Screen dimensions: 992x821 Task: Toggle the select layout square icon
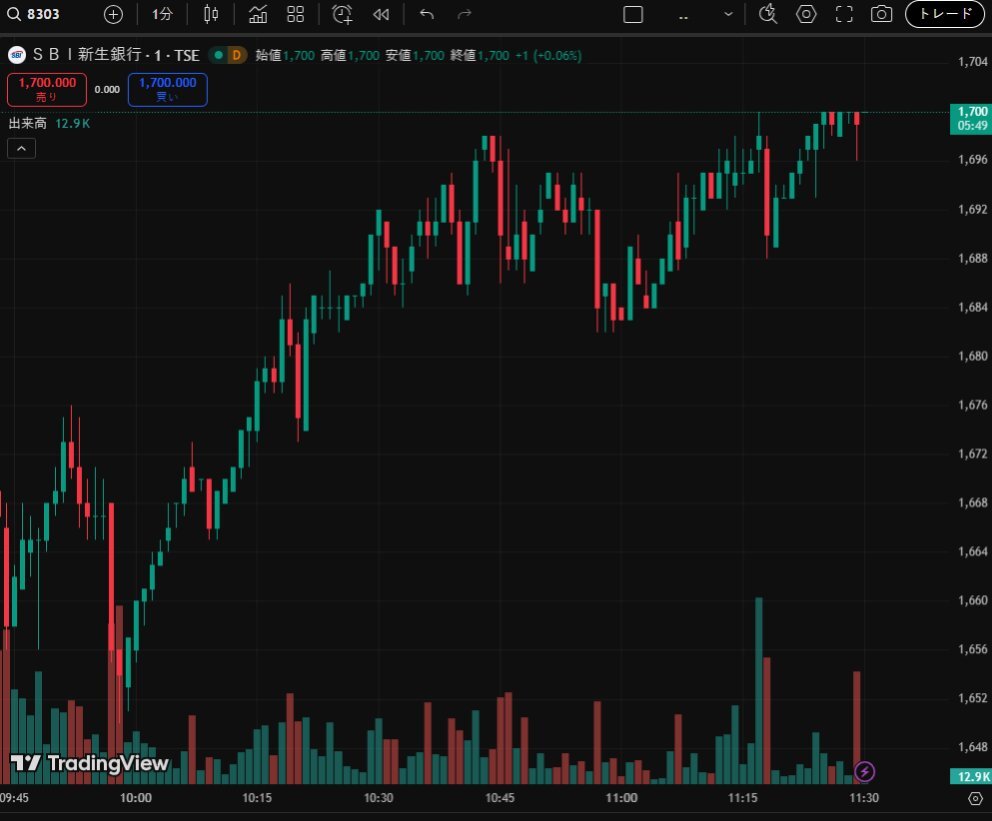[x=632, y=14]
